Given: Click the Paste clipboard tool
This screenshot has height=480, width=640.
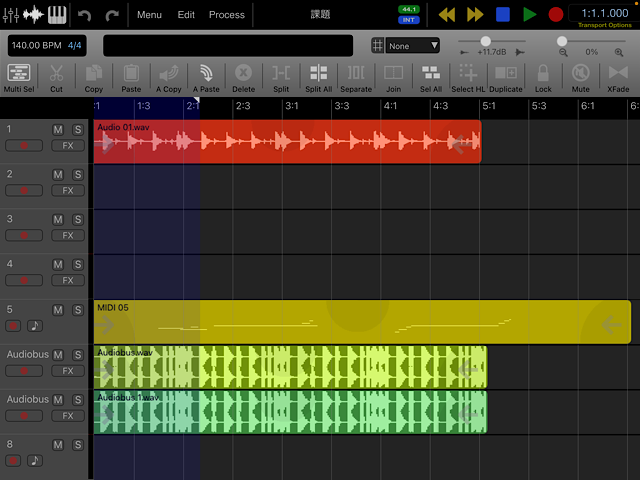Looking at the screenshot, I should click(x=131, y=78).
